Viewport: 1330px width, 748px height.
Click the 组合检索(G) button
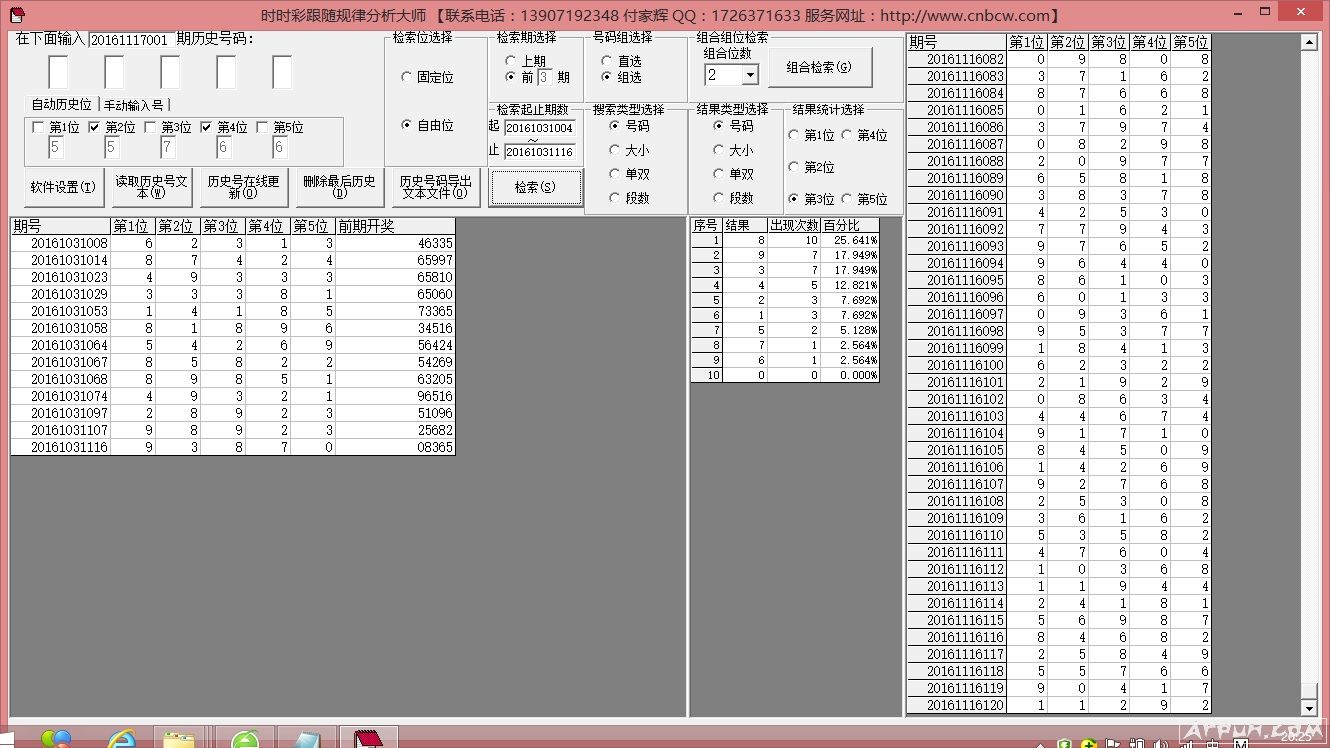820,67
